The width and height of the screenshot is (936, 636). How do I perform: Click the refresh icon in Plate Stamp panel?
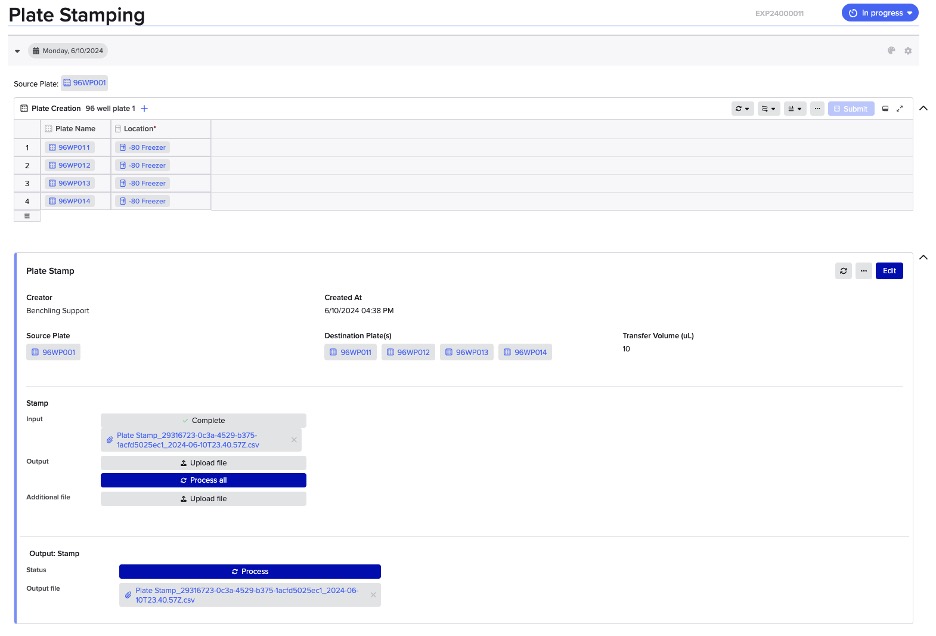[x=843, y=271]
